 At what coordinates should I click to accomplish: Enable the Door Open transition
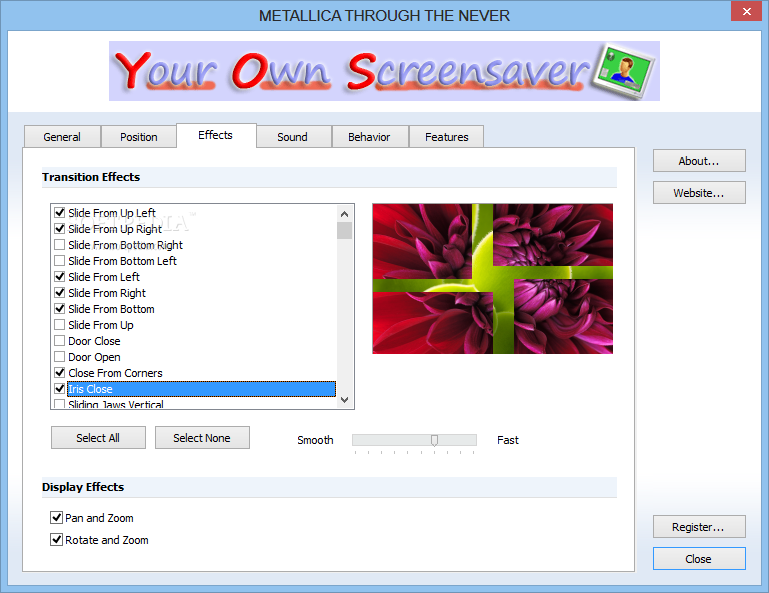coord(60,357)
